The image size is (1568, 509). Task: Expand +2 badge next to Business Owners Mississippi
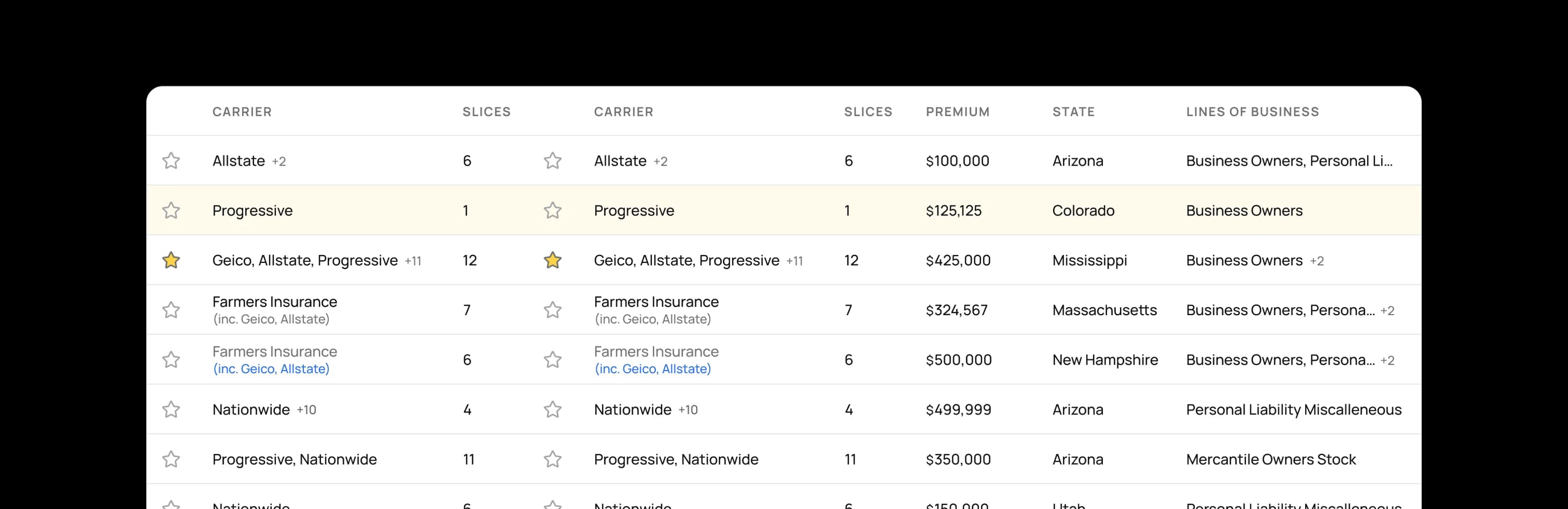1317,261
